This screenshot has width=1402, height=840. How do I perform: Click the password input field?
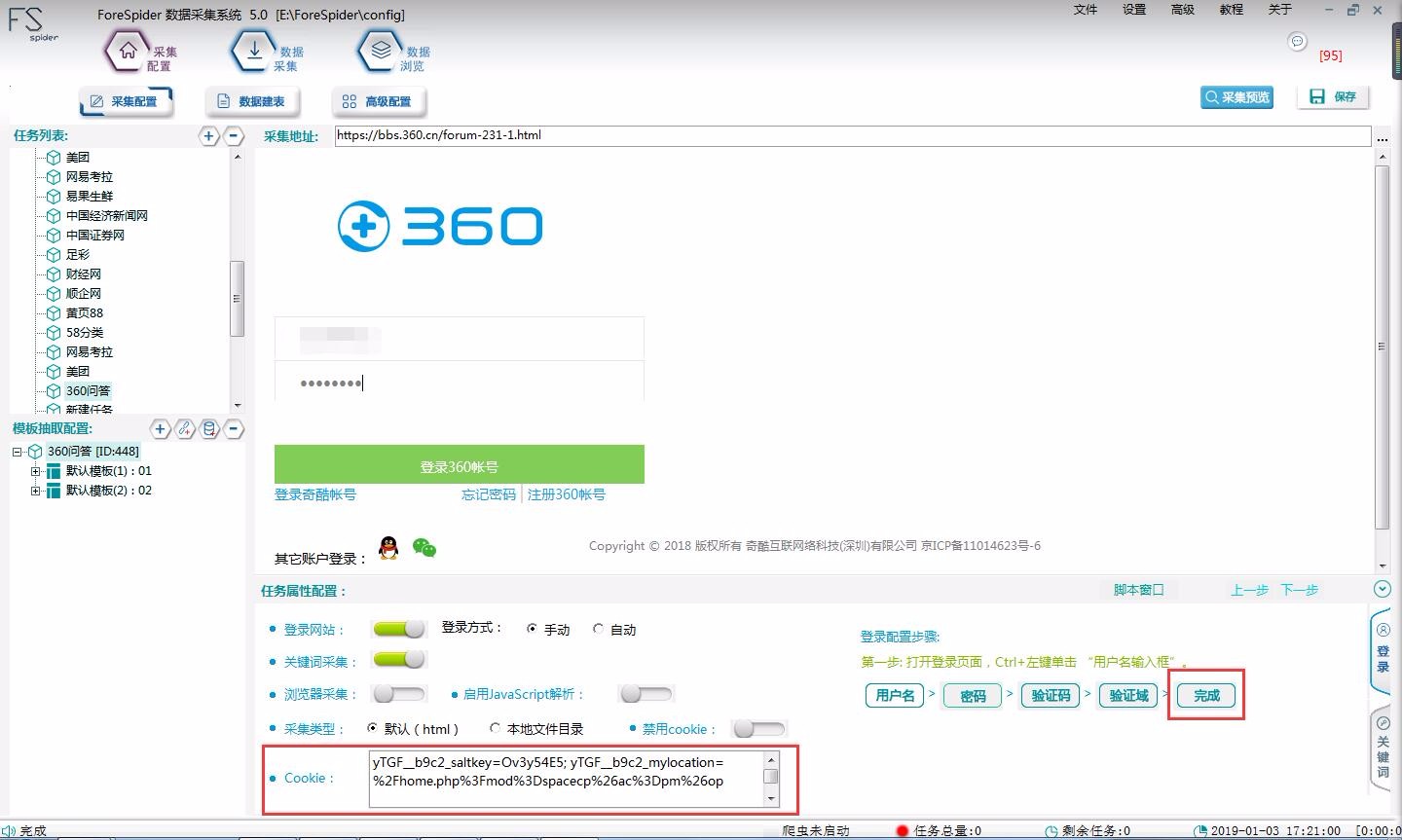pyautogui.click(x=460, y=382)
